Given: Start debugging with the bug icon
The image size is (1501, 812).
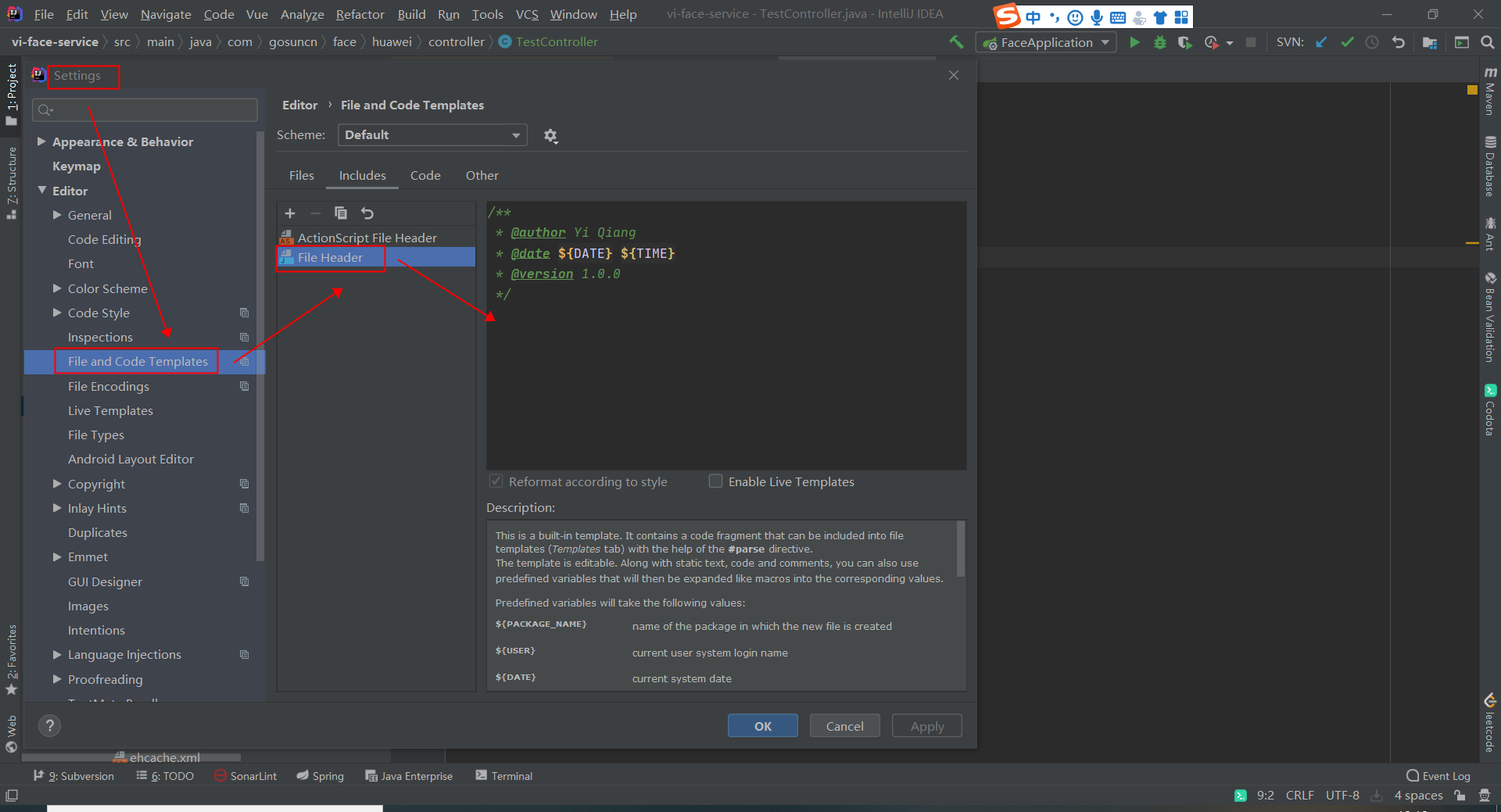Looking at the screenshot, I should tap(1160, 42).
